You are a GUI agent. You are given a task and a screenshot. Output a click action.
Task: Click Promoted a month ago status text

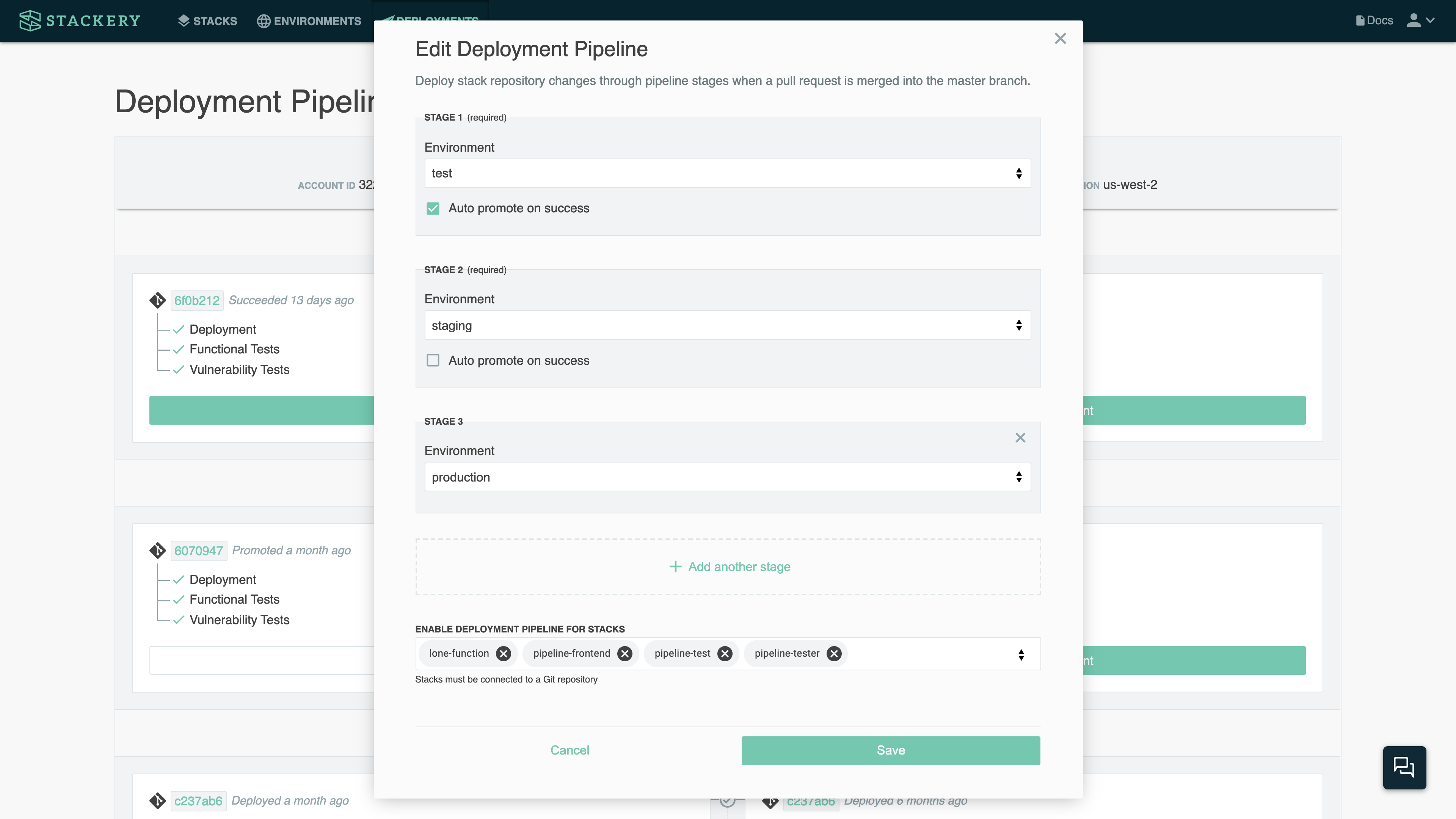[x=292, y=551]
